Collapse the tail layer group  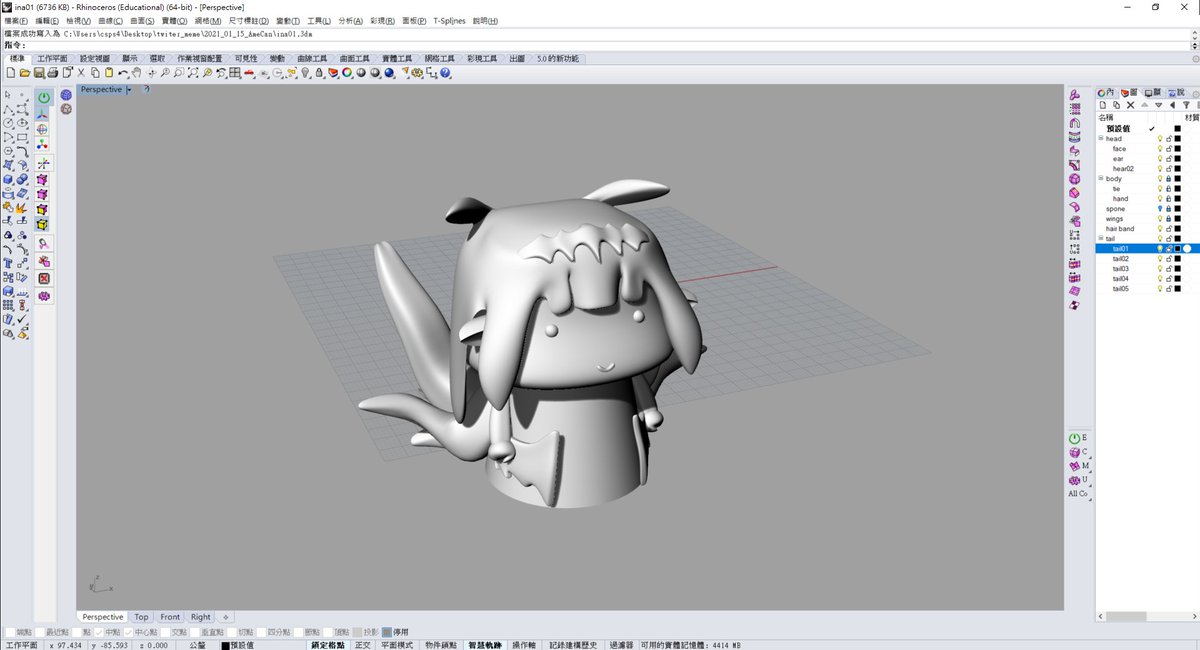click(1101, 239)
